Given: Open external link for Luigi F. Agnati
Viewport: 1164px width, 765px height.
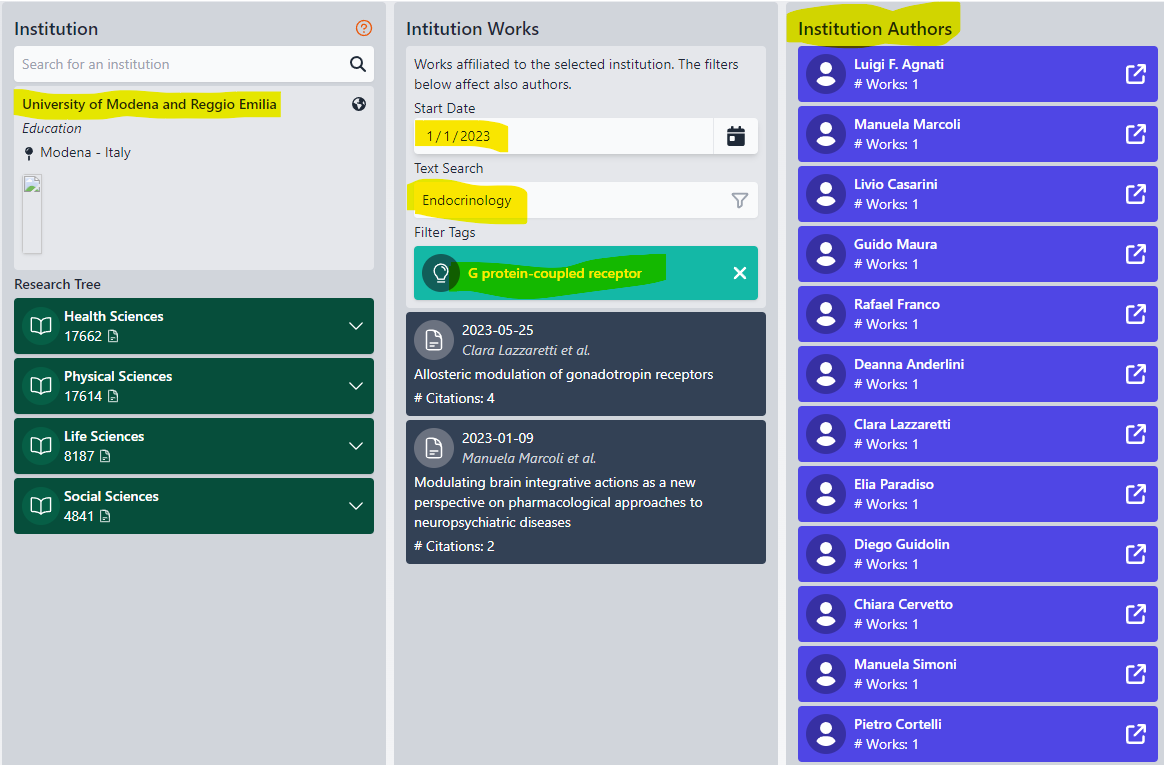Looking at the screenshot, I should [x=1136, y=74].
